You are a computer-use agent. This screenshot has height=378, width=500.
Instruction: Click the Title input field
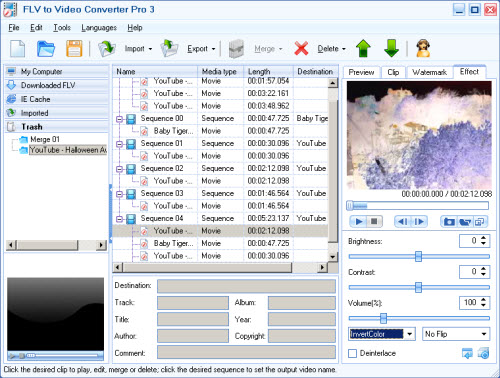[193, 319]
